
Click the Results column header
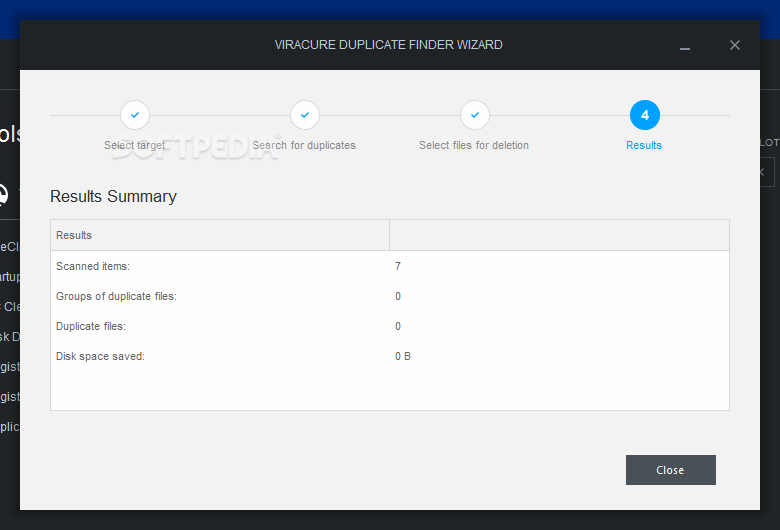pos(220,235)
